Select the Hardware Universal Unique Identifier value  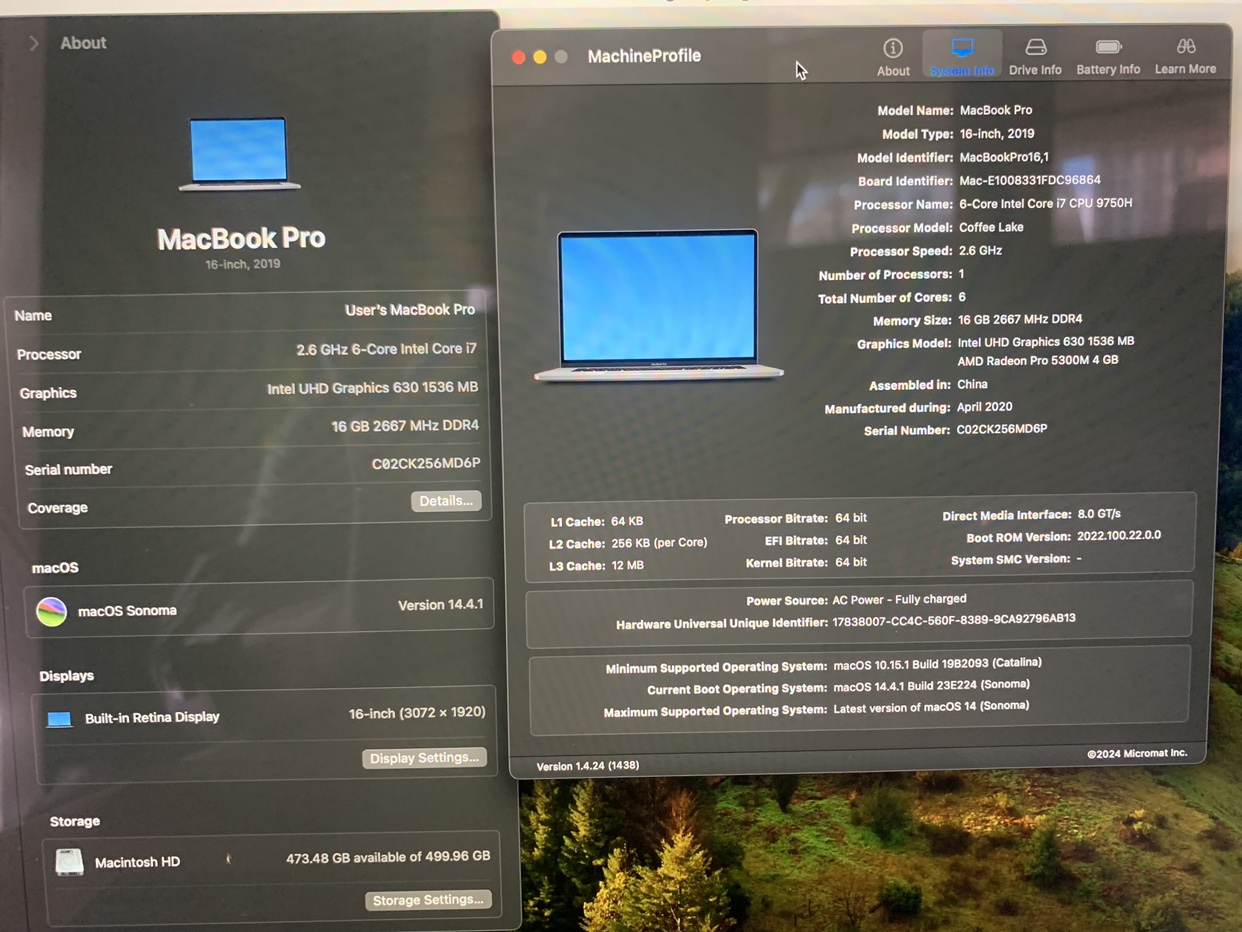[x=954, y=620]
